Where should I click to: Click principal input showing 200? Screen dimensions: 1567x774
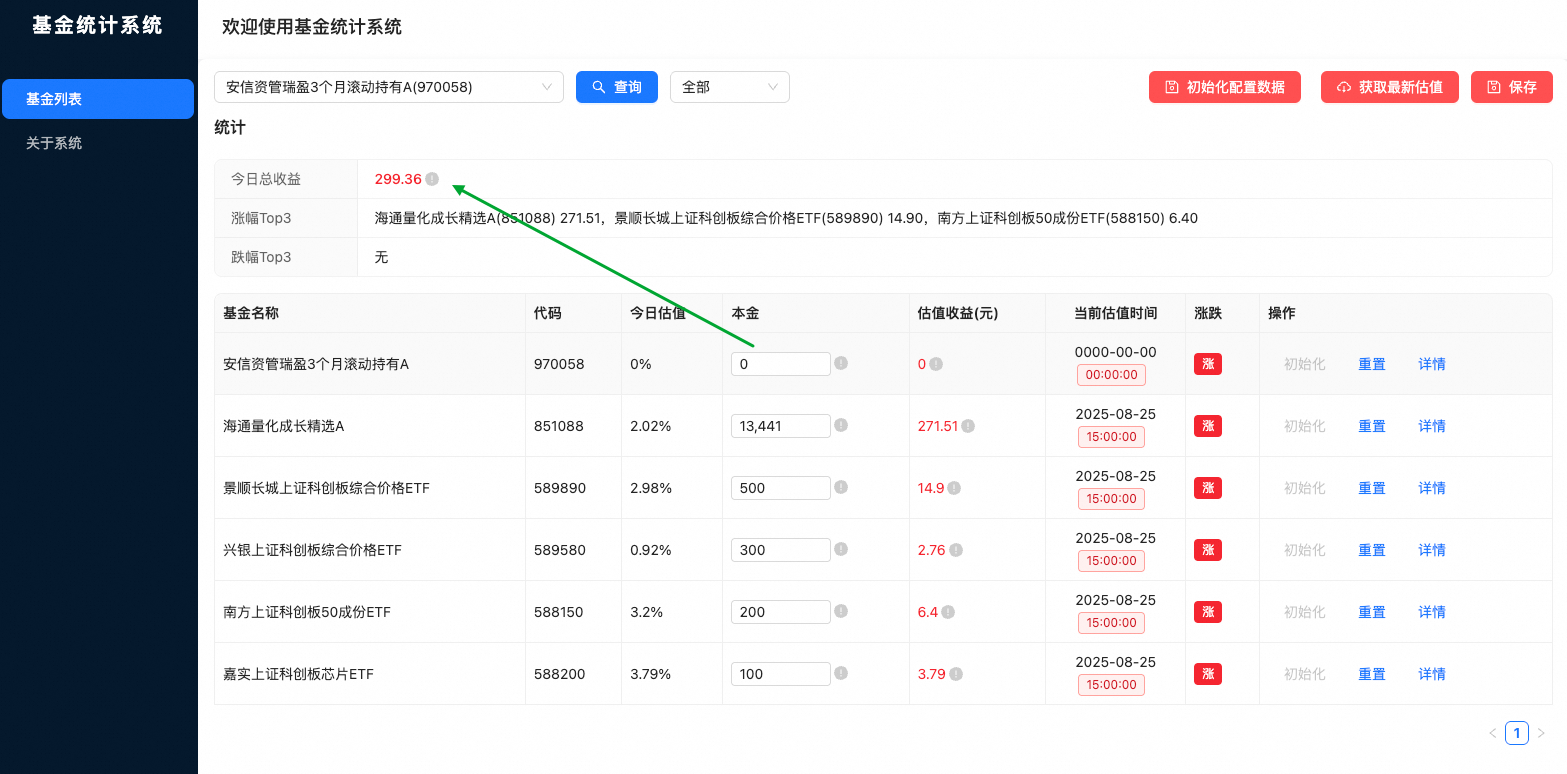point(781,612)
